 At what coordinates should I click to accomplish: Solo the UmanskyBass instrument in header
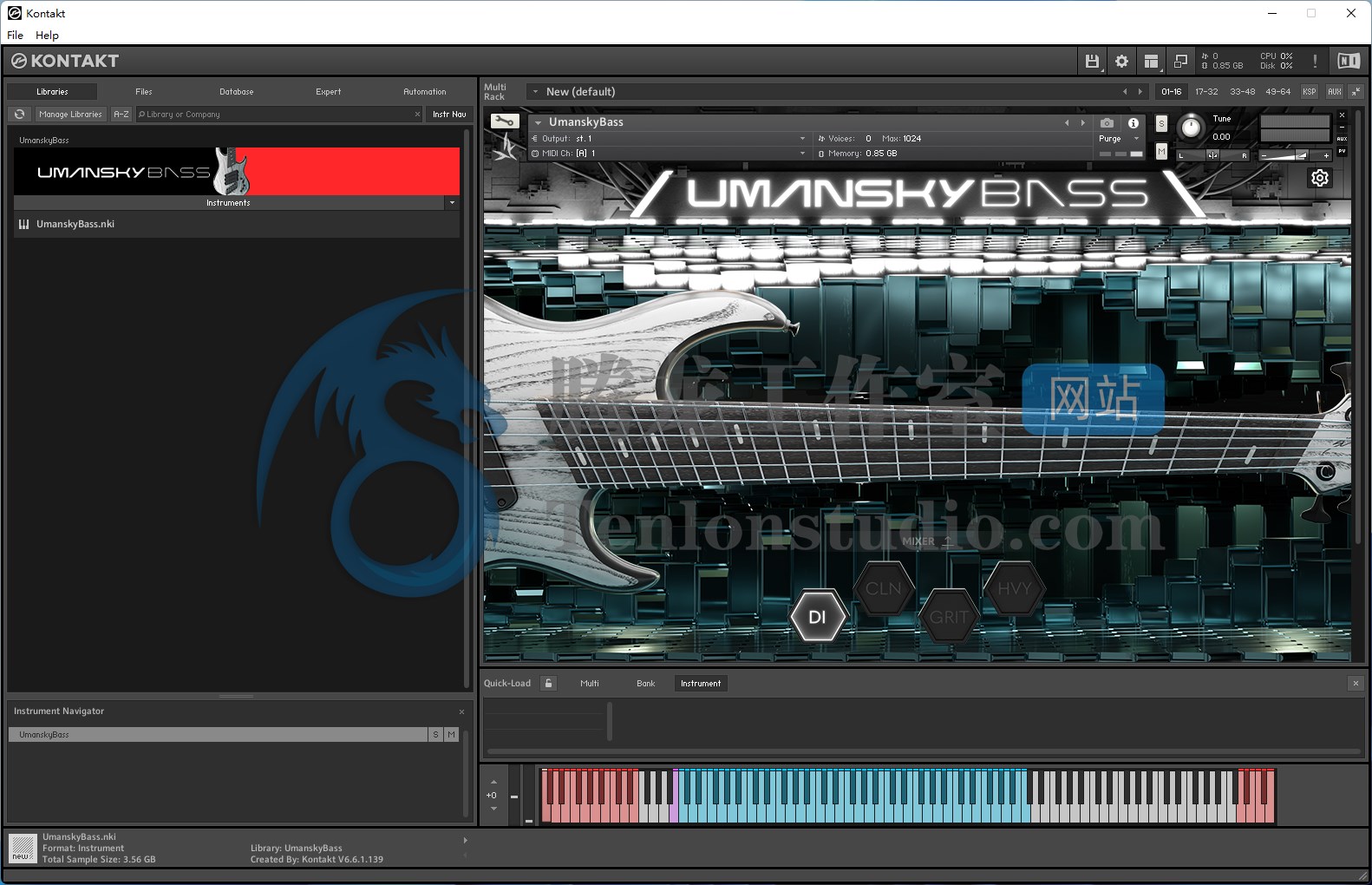click(x=1161, y=123)
